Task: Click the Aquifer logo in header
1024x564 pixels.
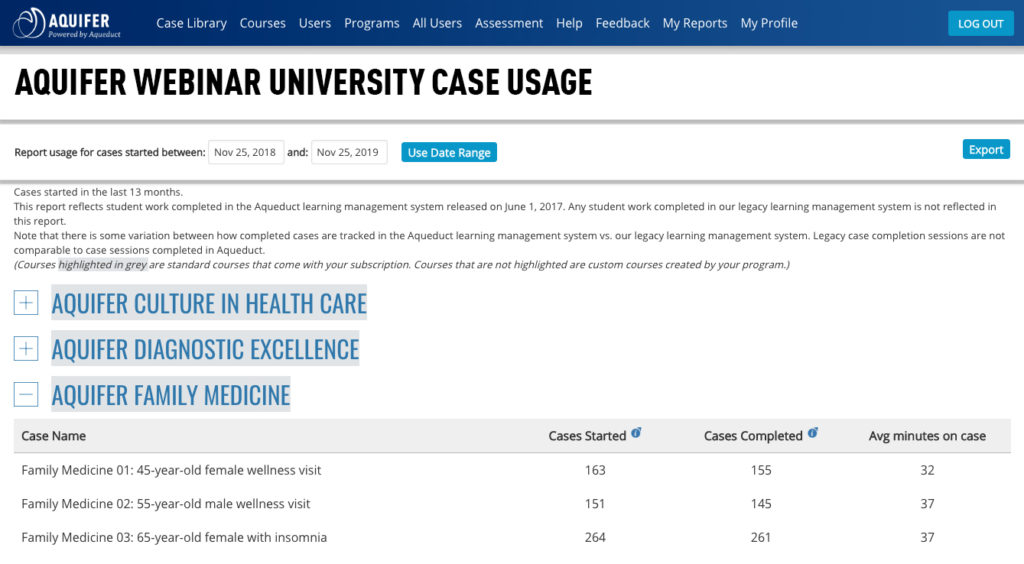Action: pos(67,24)
